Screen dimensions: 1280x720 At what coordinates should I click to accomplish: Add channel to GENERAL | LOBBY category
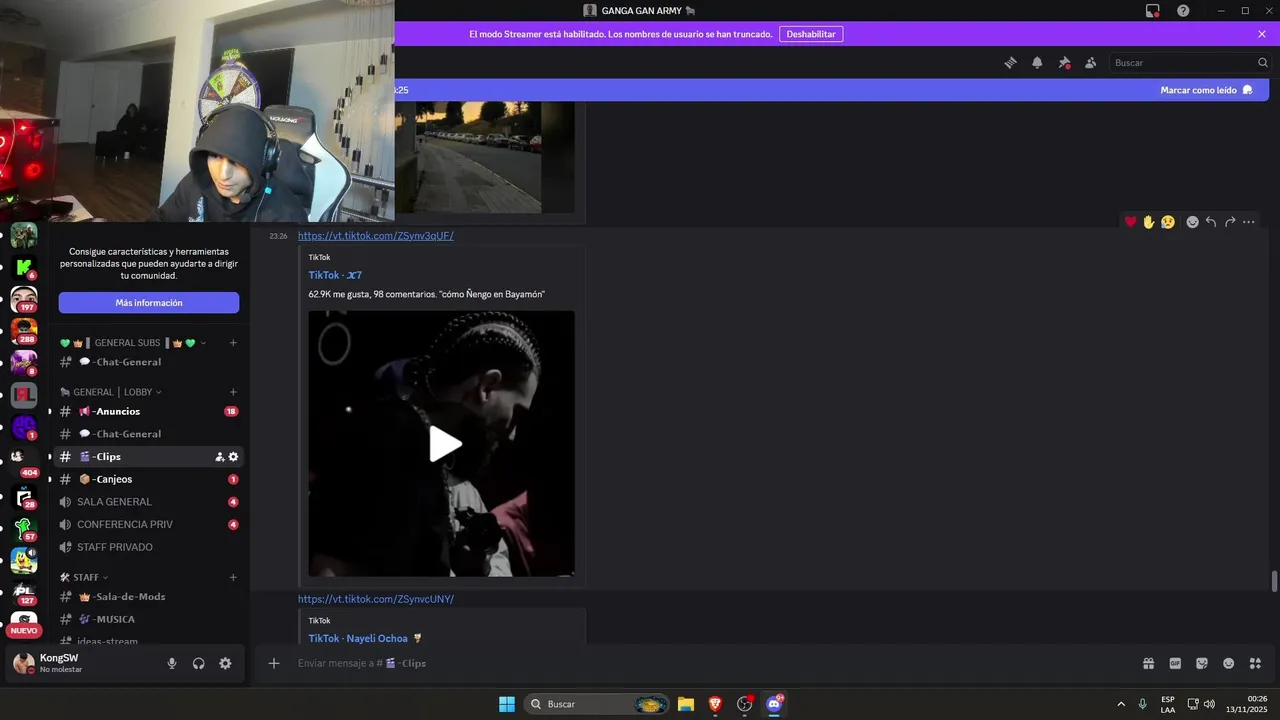233,392
